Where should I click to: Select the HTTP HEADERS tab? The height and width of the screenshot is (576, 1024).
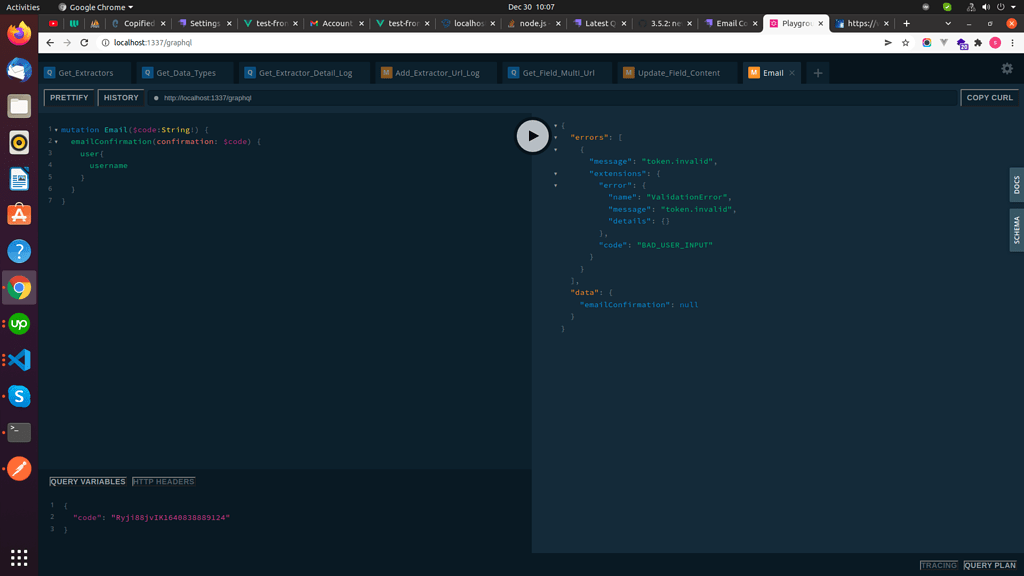pyautogui.click(x=163, y=481)
